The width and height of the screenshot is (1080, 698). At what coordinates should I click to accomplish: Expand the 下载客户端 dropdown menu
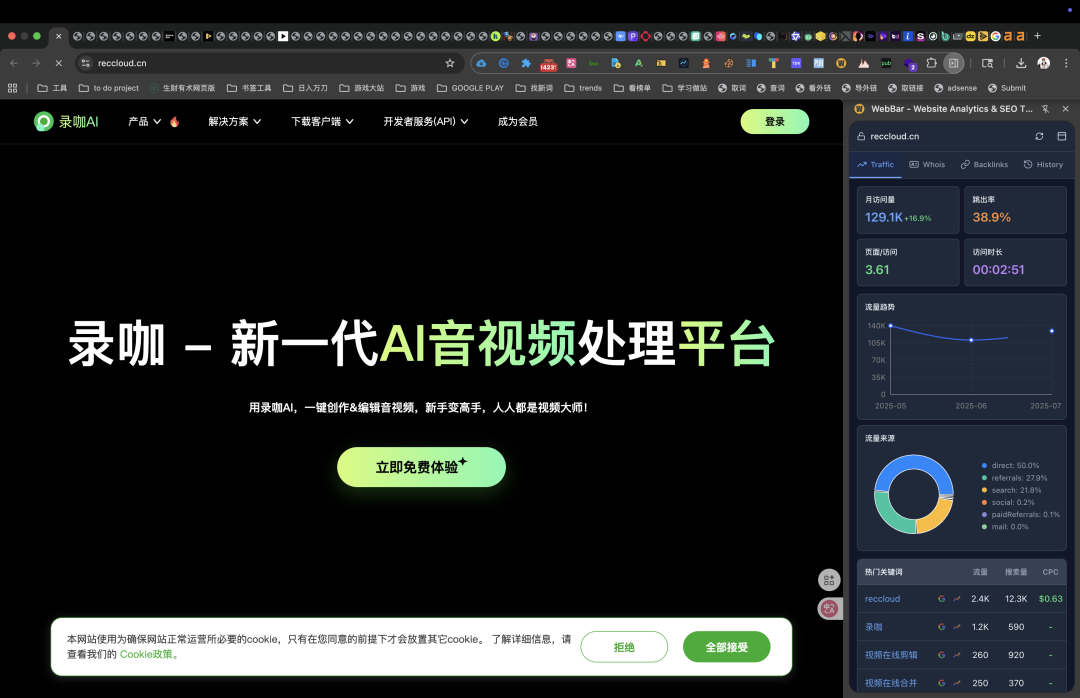click(322, 121)
